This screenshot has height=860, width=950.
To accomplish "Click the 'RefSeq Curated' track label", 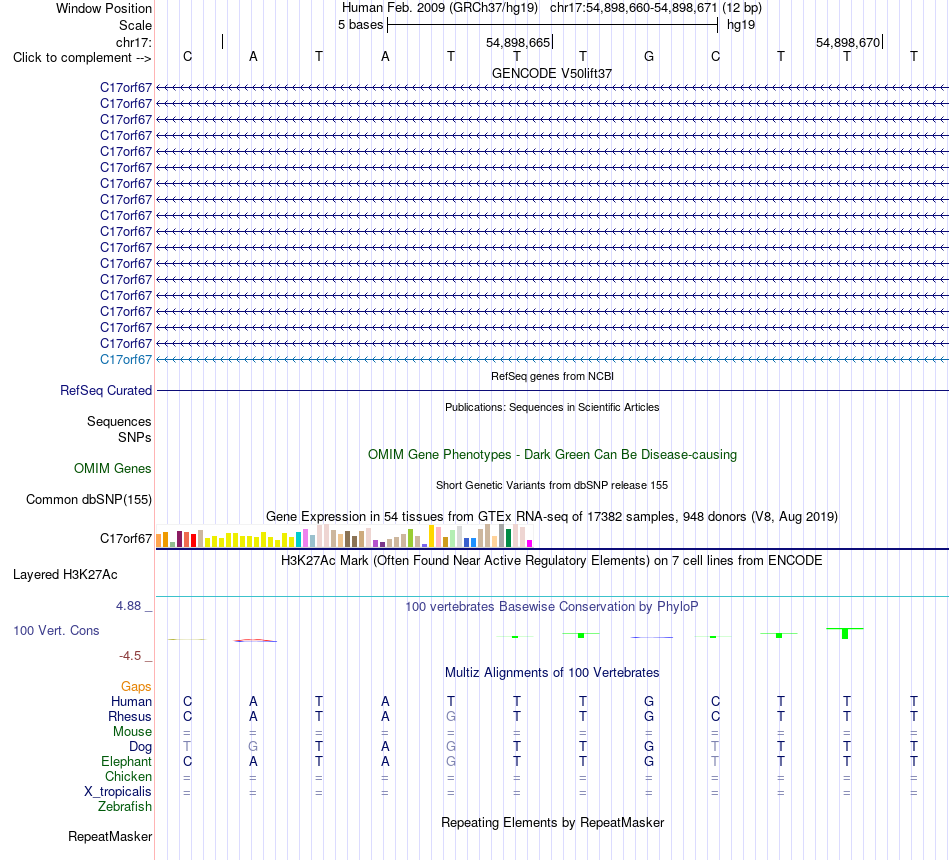I will coord(106,390).
